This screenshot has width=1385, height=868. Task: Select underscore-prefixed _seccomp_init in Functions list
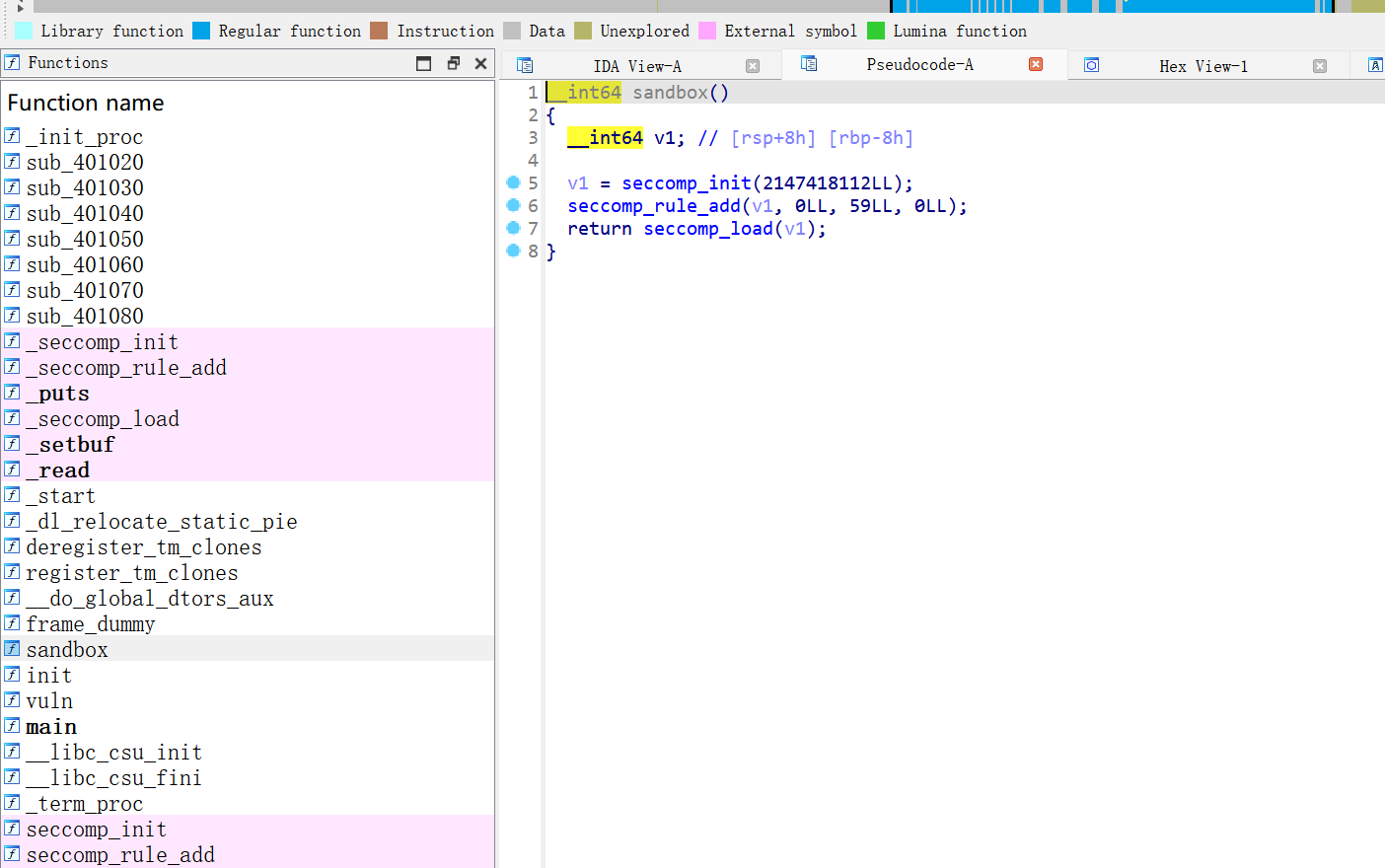click(x=248, y=341)
